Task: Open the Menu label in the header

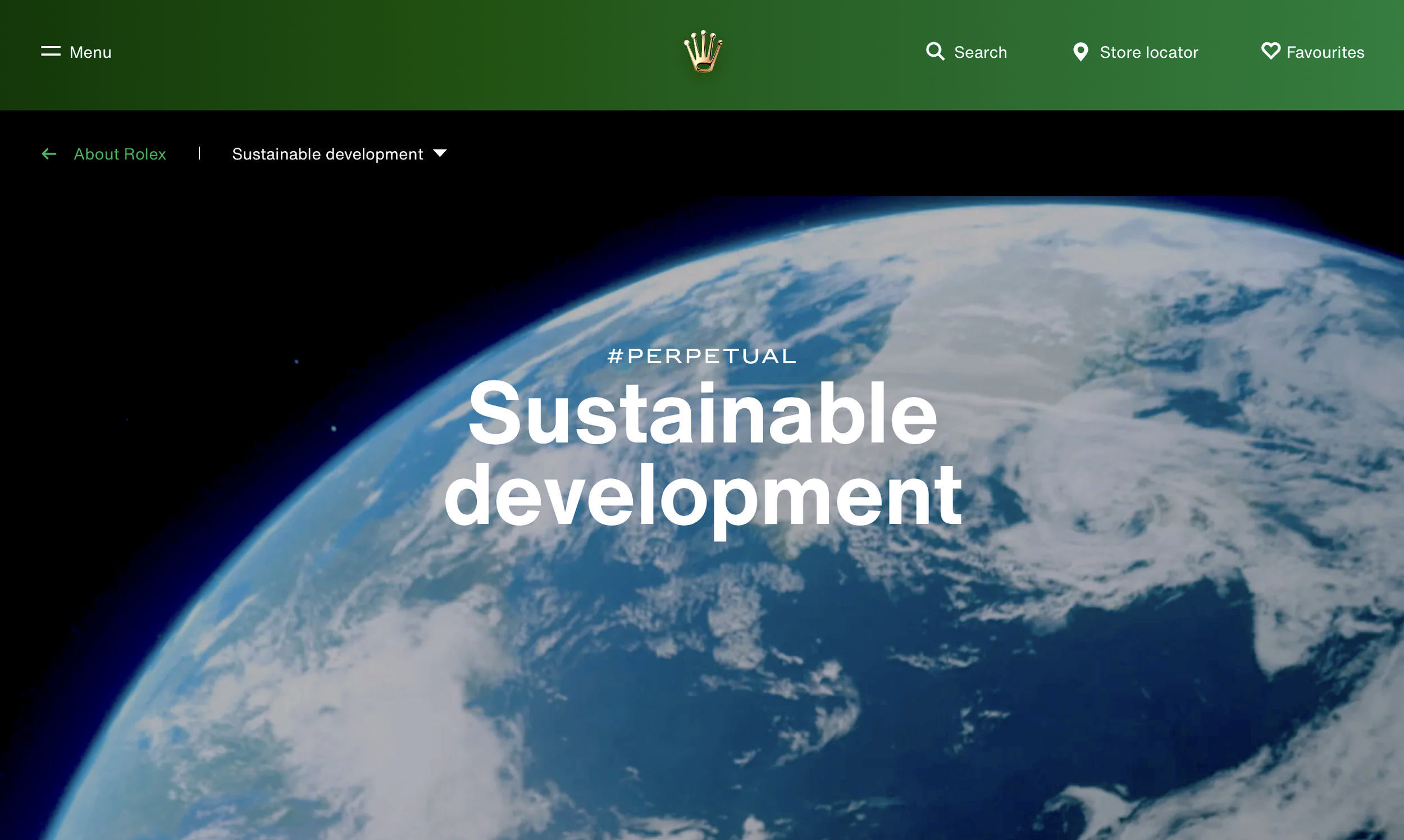Action: (90, 53)
